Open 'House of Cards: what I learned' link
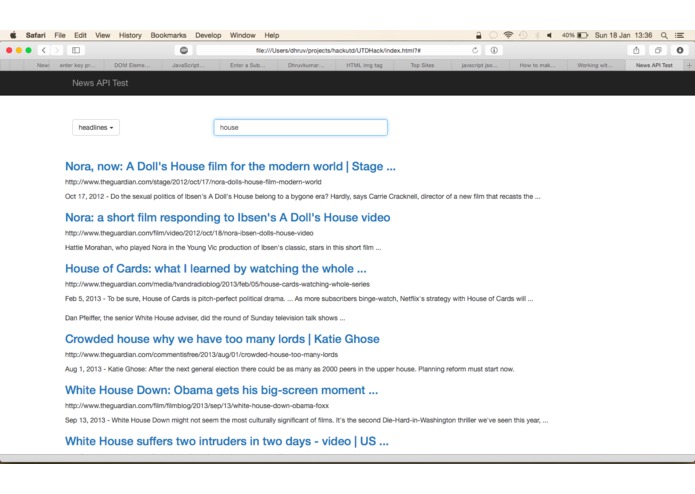 215,268
